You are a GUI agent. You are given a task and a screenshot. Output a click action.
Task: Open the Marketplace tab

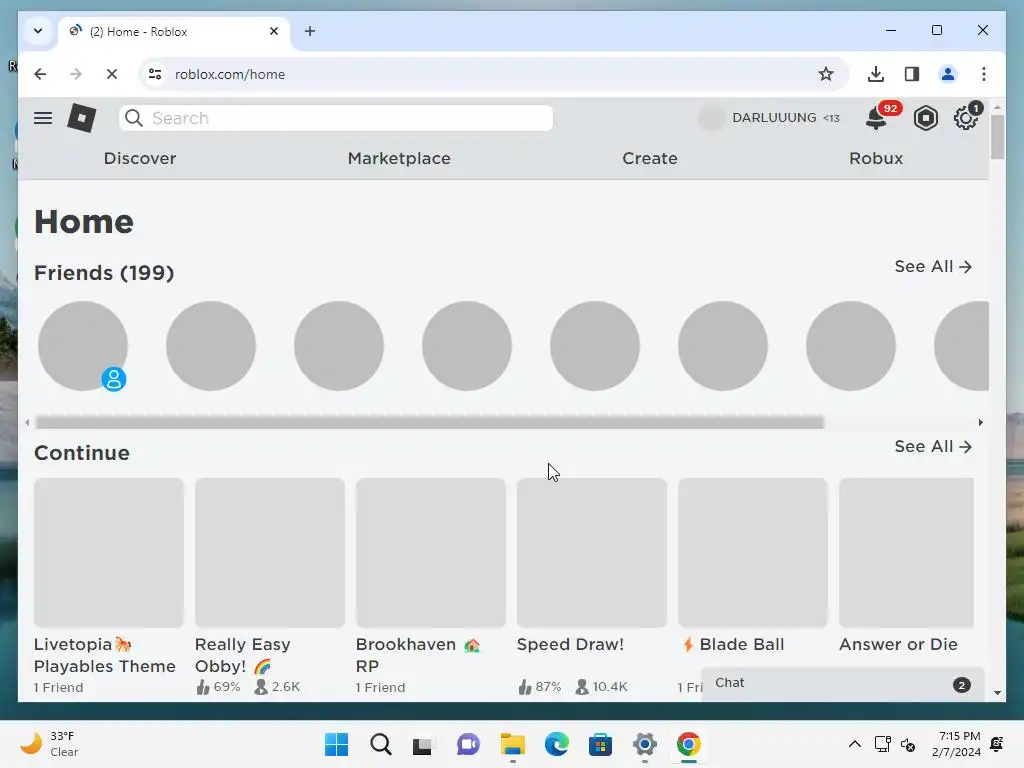click(399, 159)
